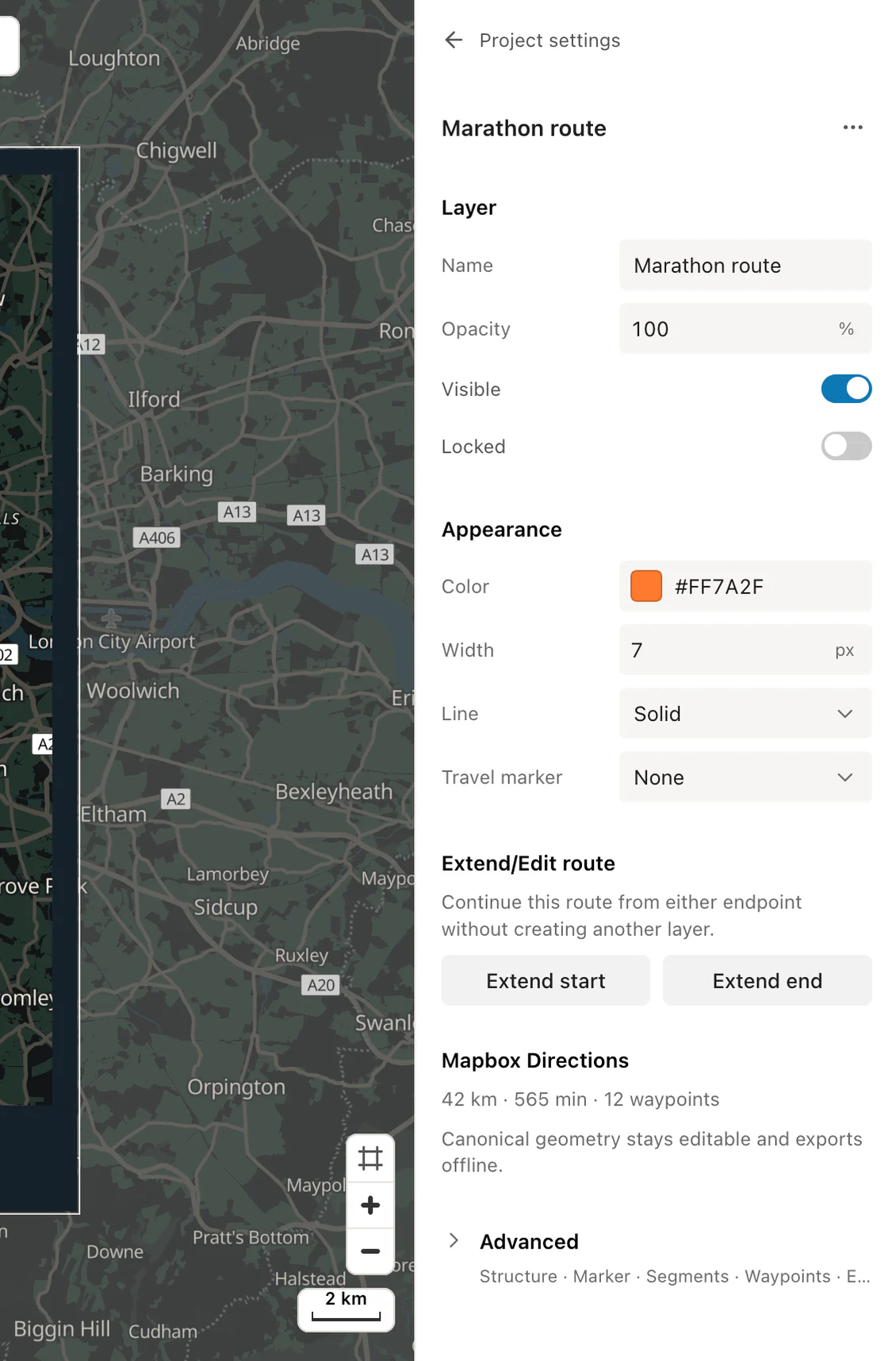This screenshot has height=1361, width=896.
Task: Click the A2 road badge near Eltham
Action: coord(176,799)
